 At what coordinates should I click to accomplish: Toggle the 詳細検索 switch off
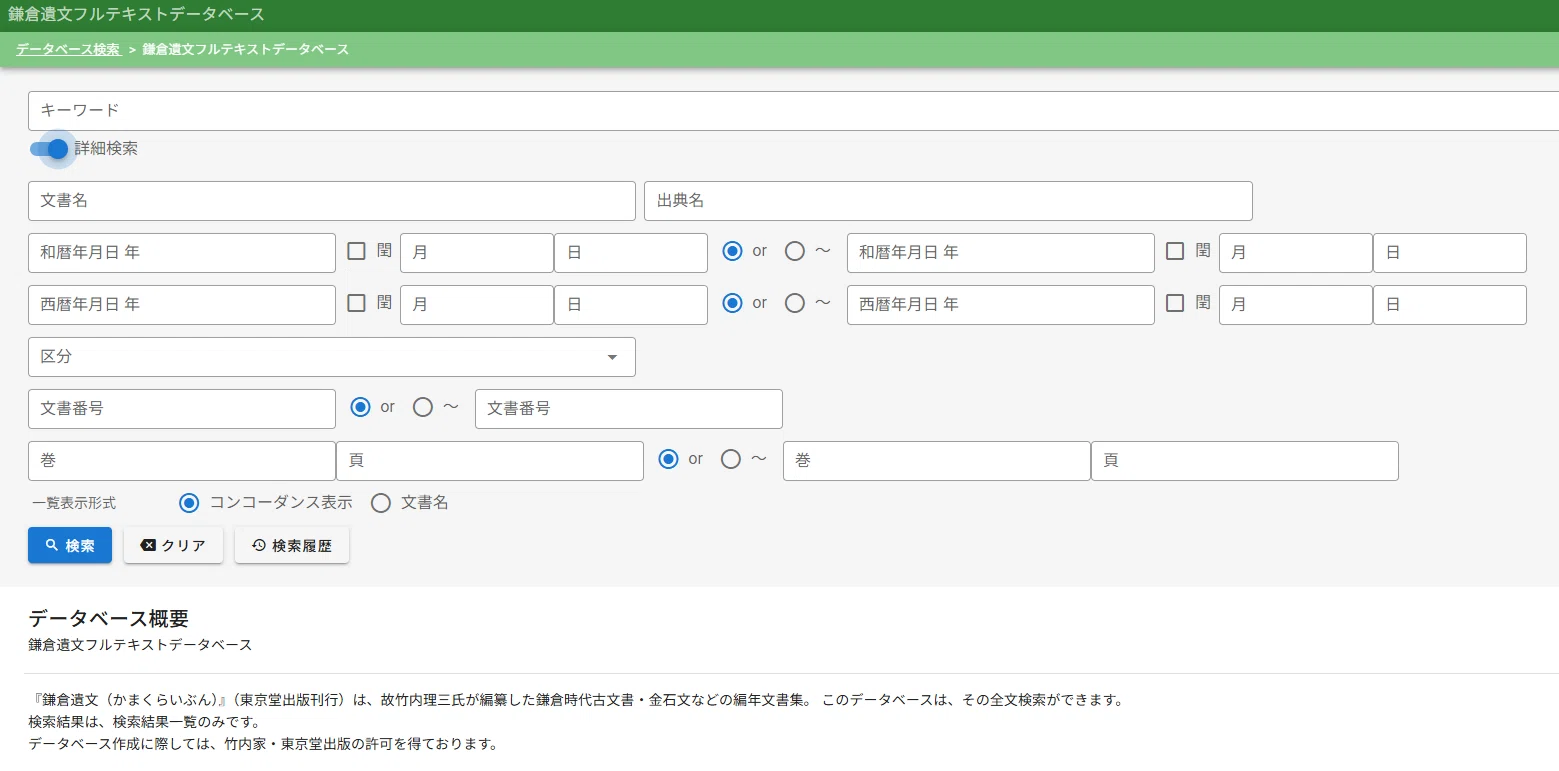(x=49, y=149)
